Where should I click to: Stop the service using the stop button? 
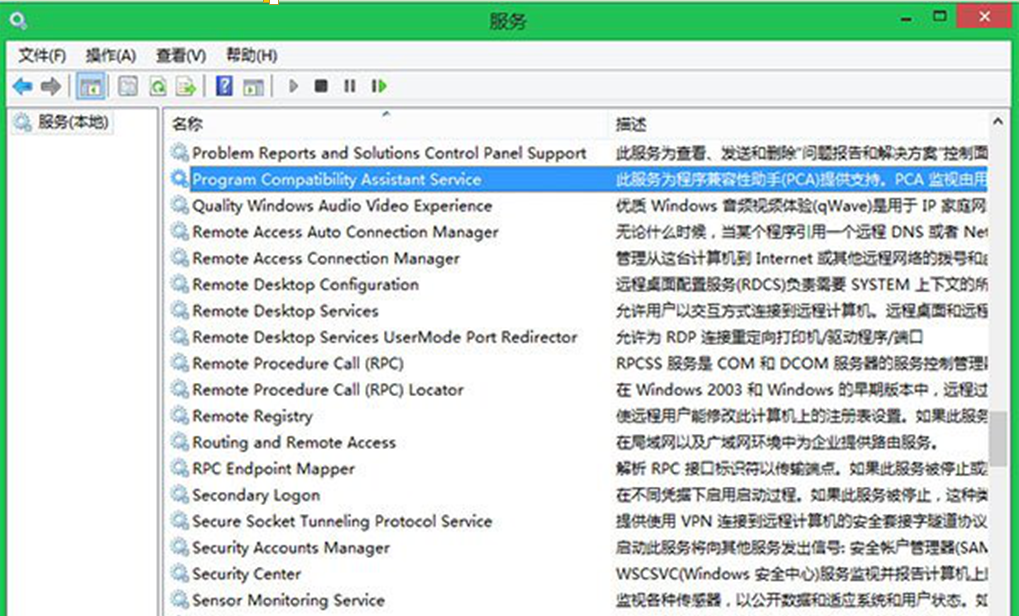(321, 87)
